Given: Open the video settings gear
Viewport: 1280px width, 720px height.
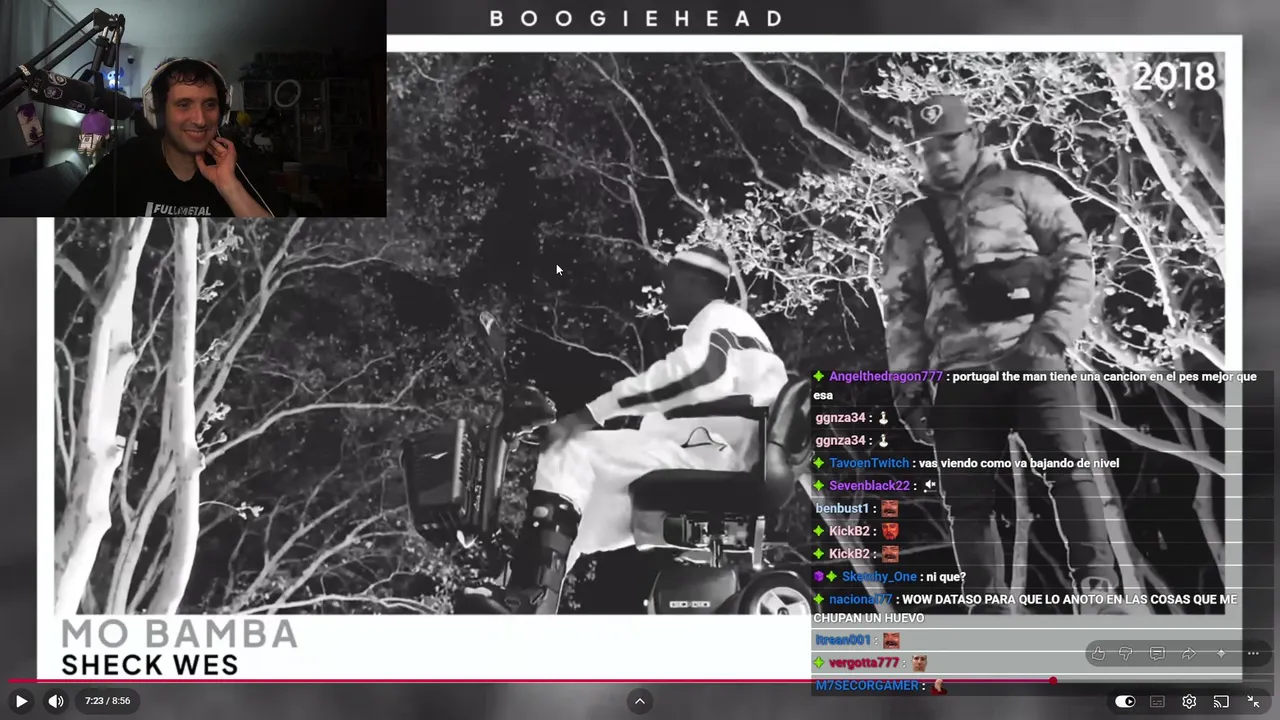Looking at the screenshot, I should pos(1189,702).
